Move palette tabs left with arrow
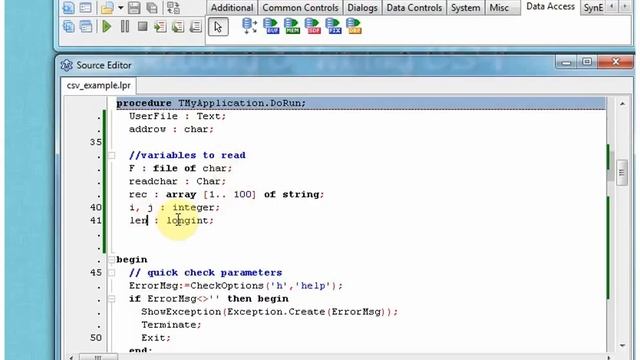This screenshot has height=360, width=640. pos(611,7)
